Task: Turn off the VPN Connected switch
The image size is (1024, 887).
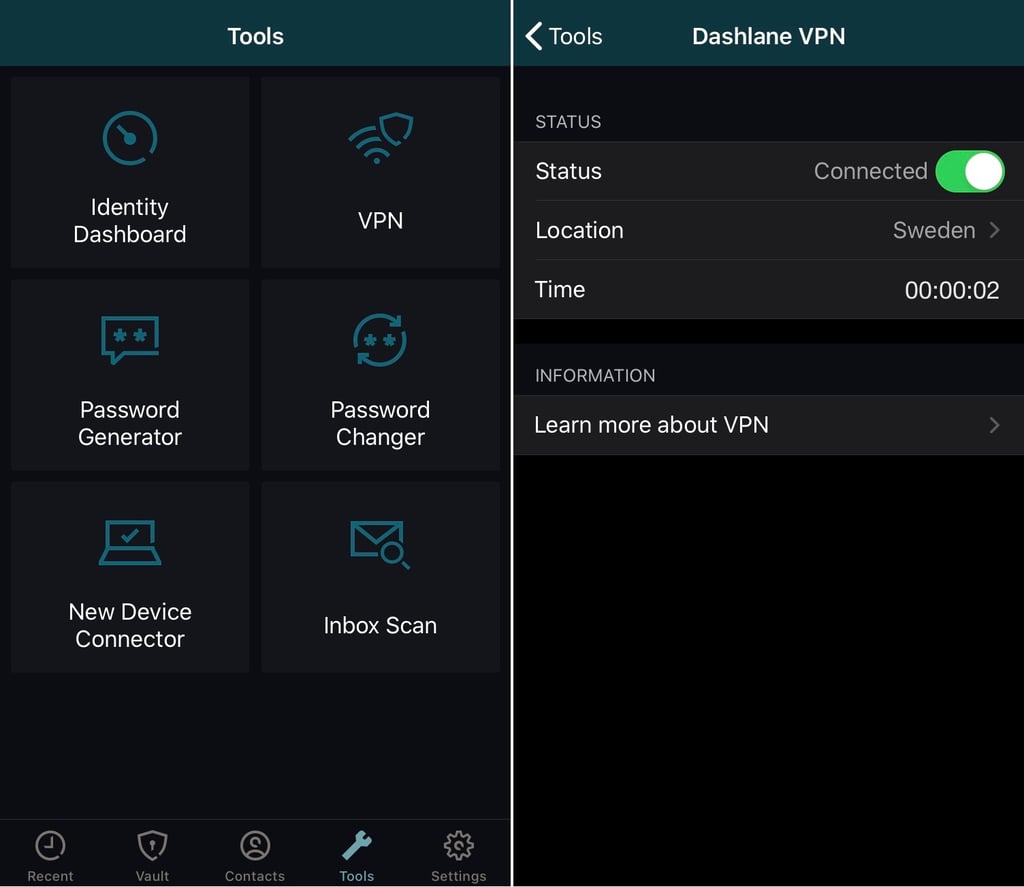Action: pyautogui.click(x=970, y=171)
